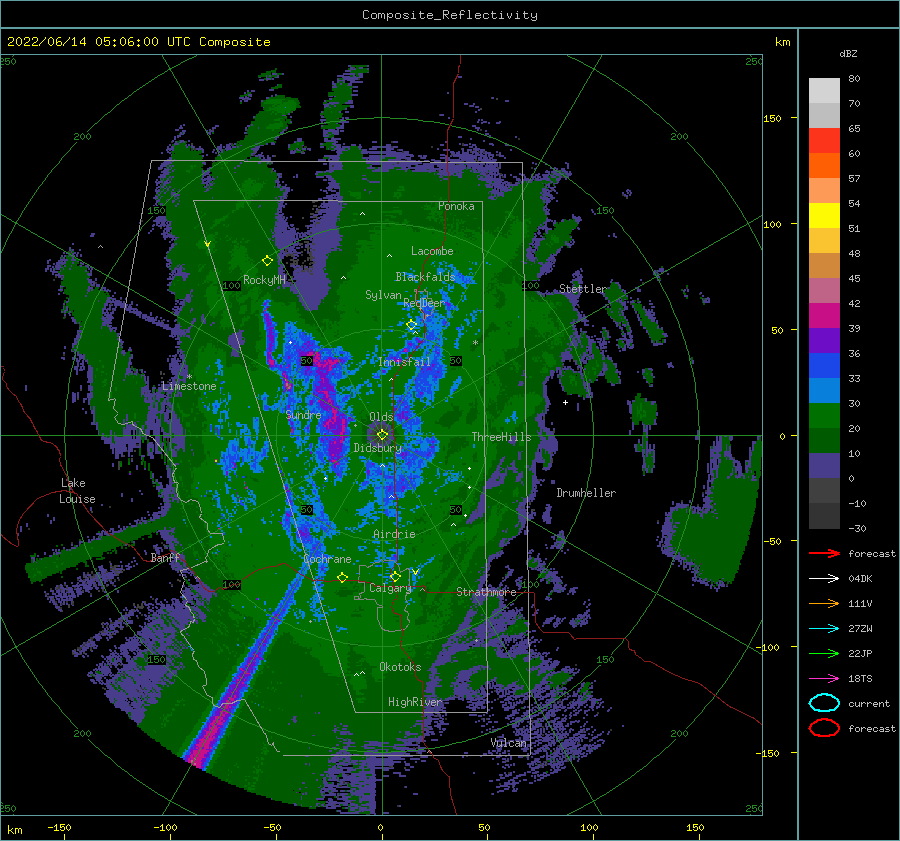
Task: Select the yellow diamond marker below RedDeer
Action: [412, 325]
